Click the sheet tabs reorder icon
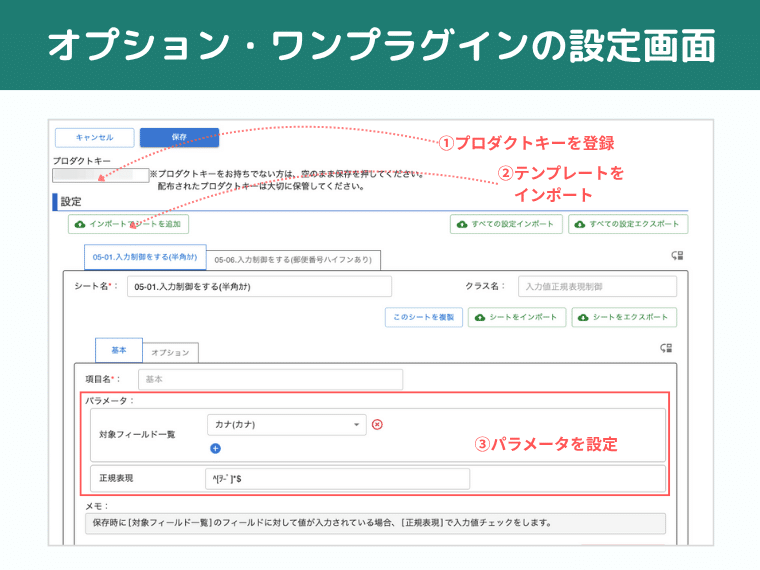 (x=677, y=256)
